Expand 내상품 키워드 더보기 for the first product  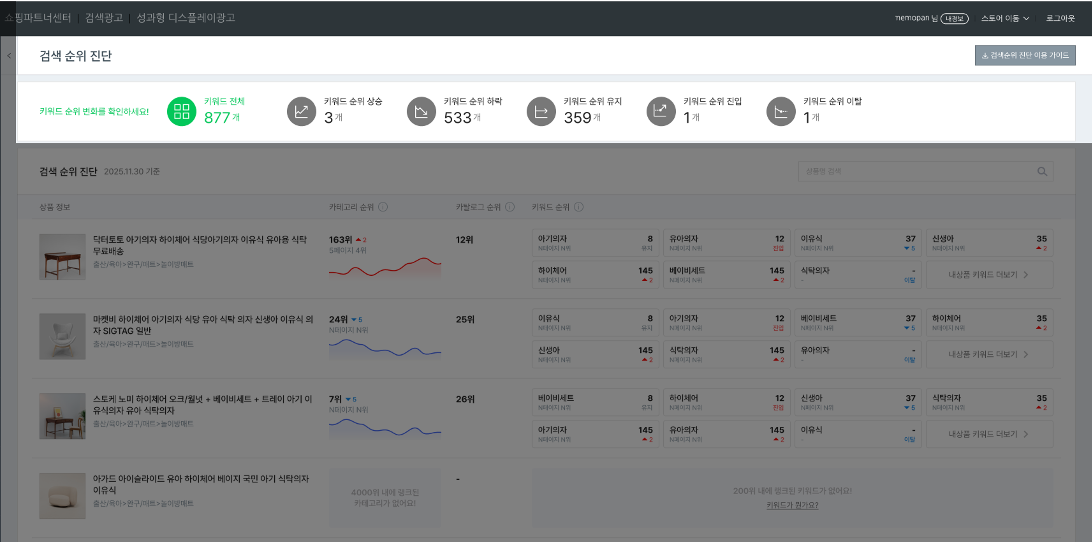(989, 272)
